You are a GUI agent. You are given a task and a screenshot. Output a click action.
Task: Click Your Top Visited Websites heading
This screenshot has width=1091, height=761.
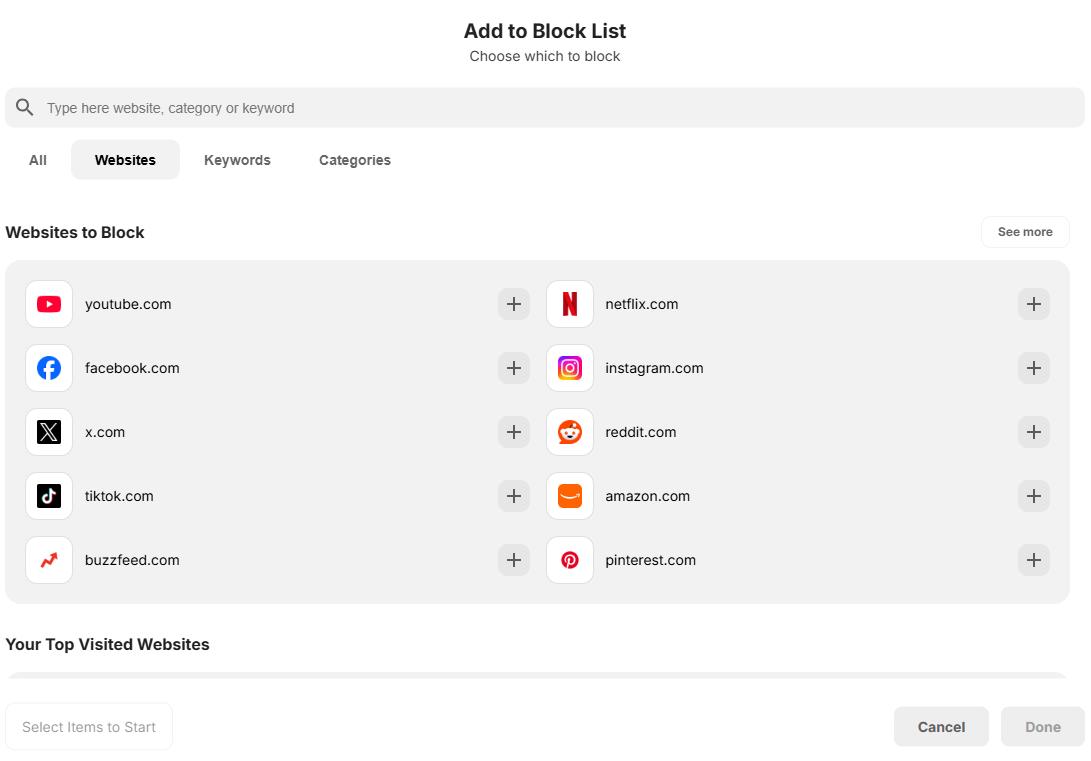pos(107,644)
